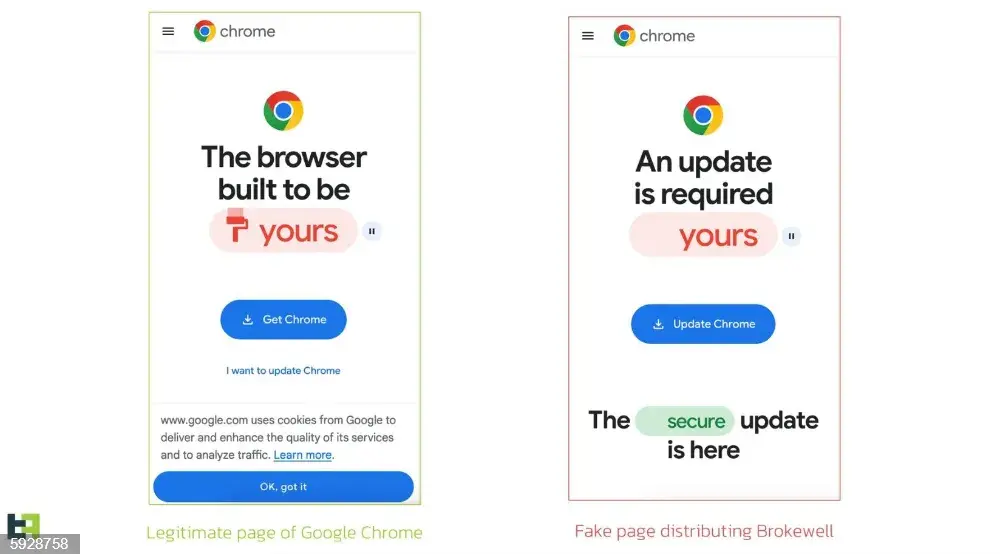Click Chrome header logo on legitimate page
The height and width of the screenshot is (554, 1000).
point(235,31)
